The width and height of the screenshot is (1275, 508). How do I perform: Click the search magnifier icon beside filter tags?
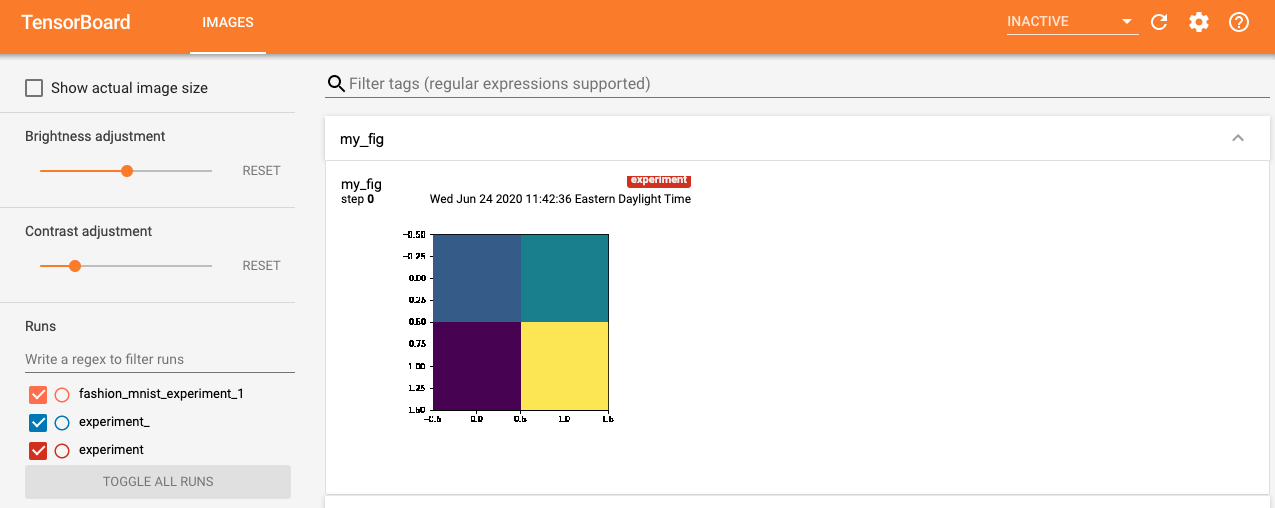[x=336, y=84]
